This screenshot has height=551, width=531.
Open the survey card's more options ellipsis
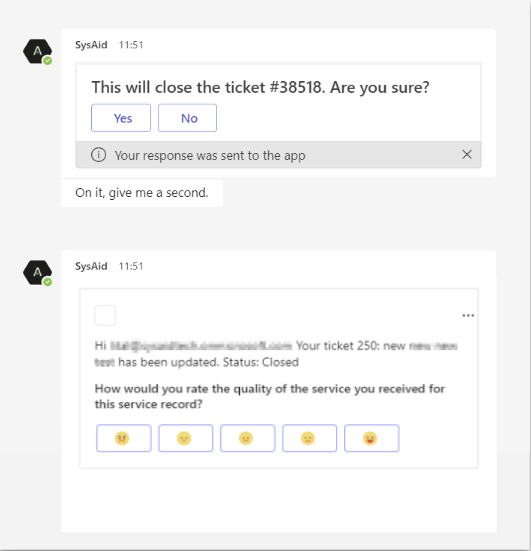[468, 315]
